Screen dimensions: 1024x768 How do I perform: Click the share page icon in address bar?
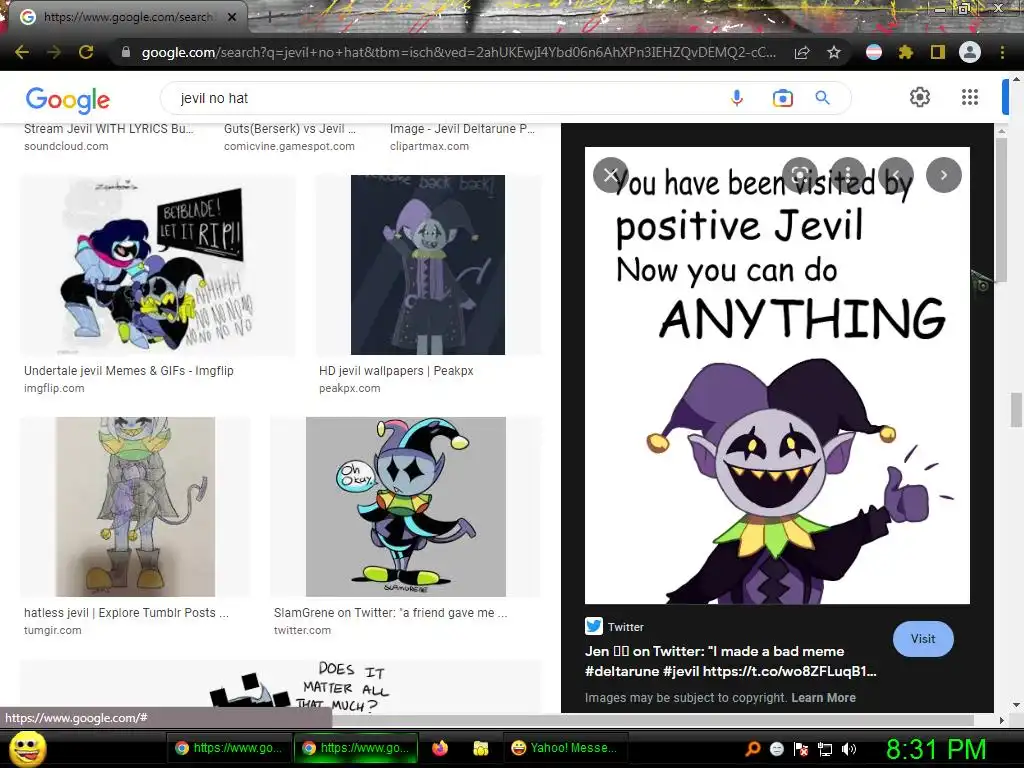(x=802, y=52)
